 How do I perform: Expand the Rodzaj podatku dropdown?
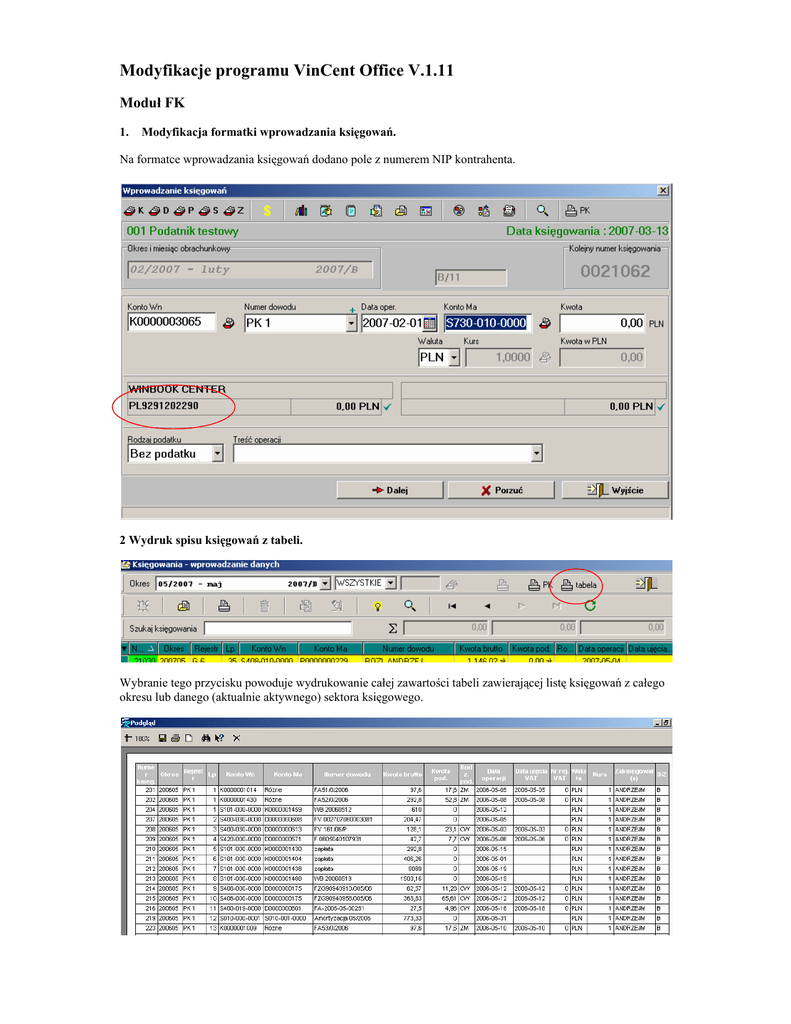[x=218, y=454]
